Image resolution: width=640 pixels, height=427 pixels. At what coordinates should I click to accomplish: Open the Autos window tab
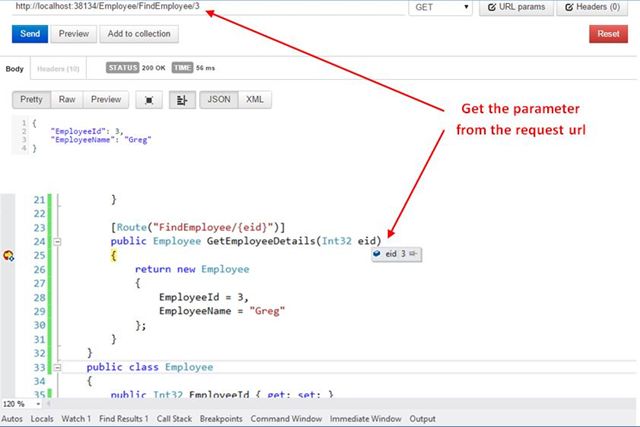pyautogui.click(x=12, y=419)
